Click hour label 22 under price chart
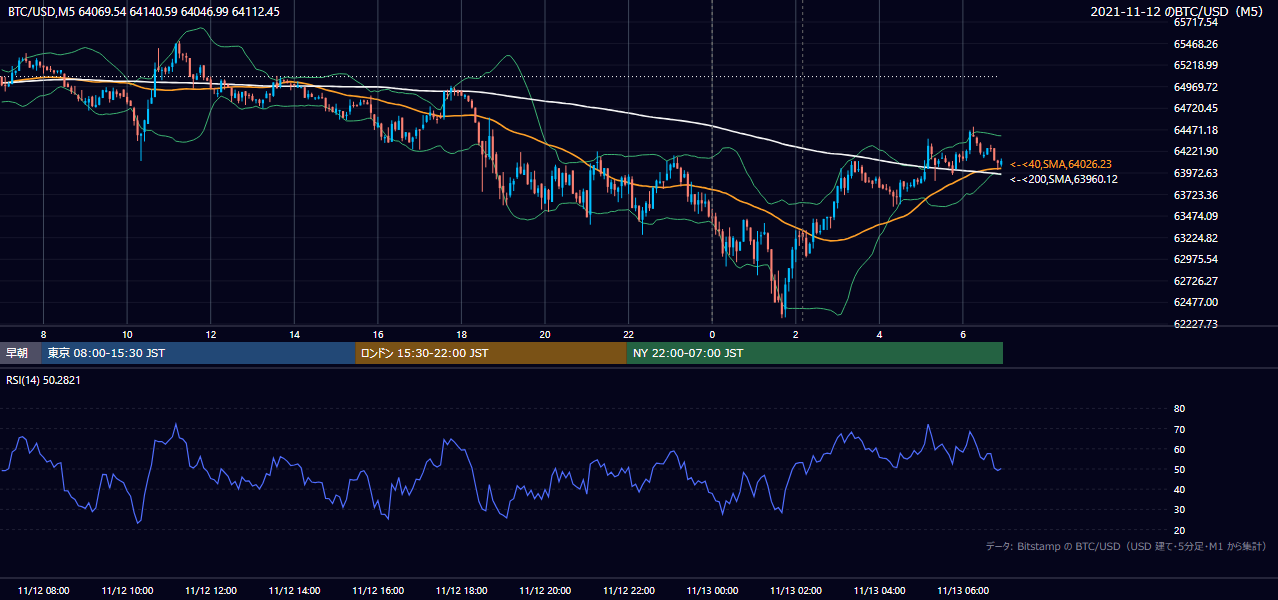The width and height of the screenshot is (1278, 600). coord(628,333)
